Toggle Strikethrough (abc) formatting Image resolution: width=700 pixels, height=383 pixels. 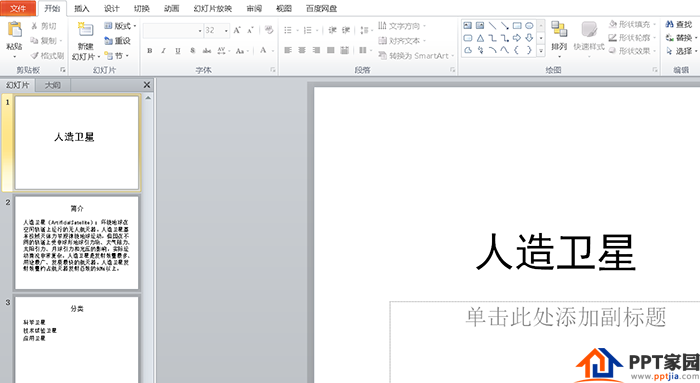(207, 50)
